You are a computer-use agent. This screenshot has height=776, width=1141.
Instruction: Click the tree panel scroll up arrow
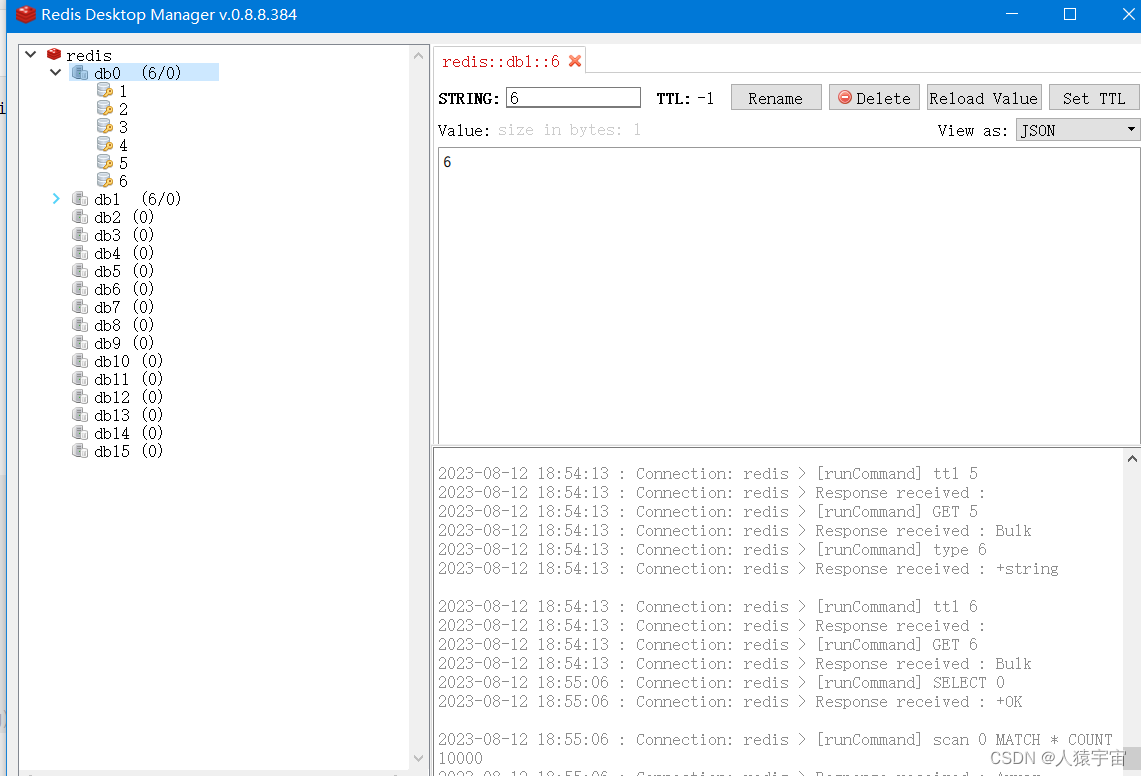pyautogui.click(x=418, y=56)
